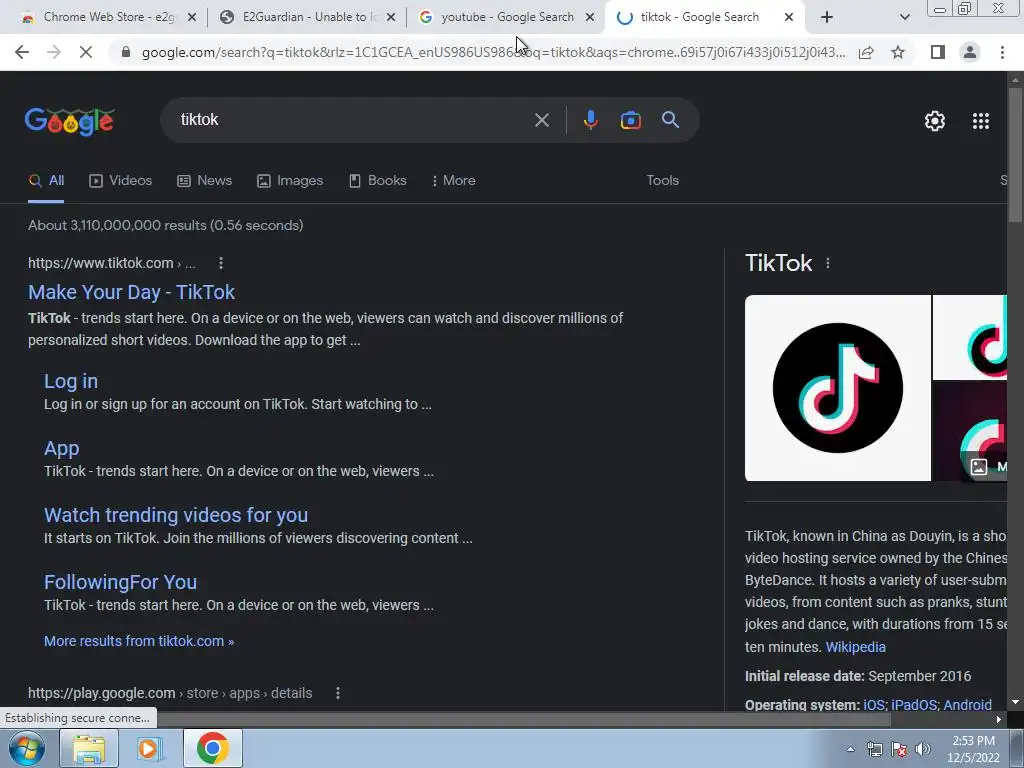Start voice search with microphone icon
This screenshot has height=768, width=1024.
590,120
